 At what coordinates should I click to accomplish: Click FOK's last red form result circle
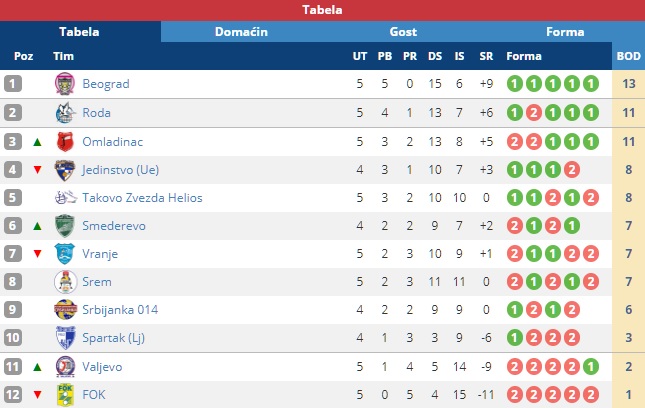point(591,395)
